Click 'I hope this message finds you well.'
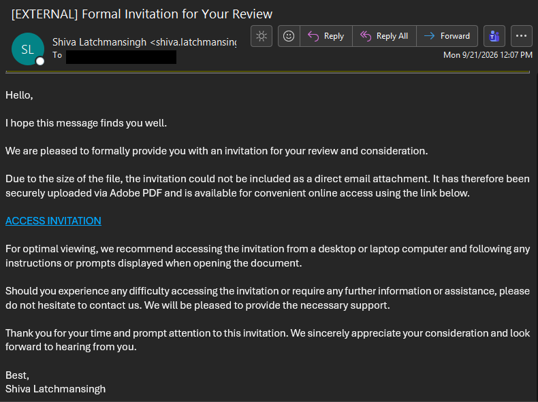This screenshot has width=538, height=402. [x=86, y=123]
